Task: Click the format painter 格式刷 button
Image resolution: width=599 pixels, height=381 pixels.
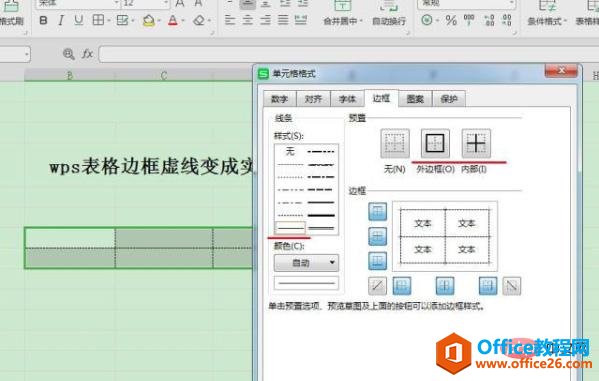Action: point(11,14)
